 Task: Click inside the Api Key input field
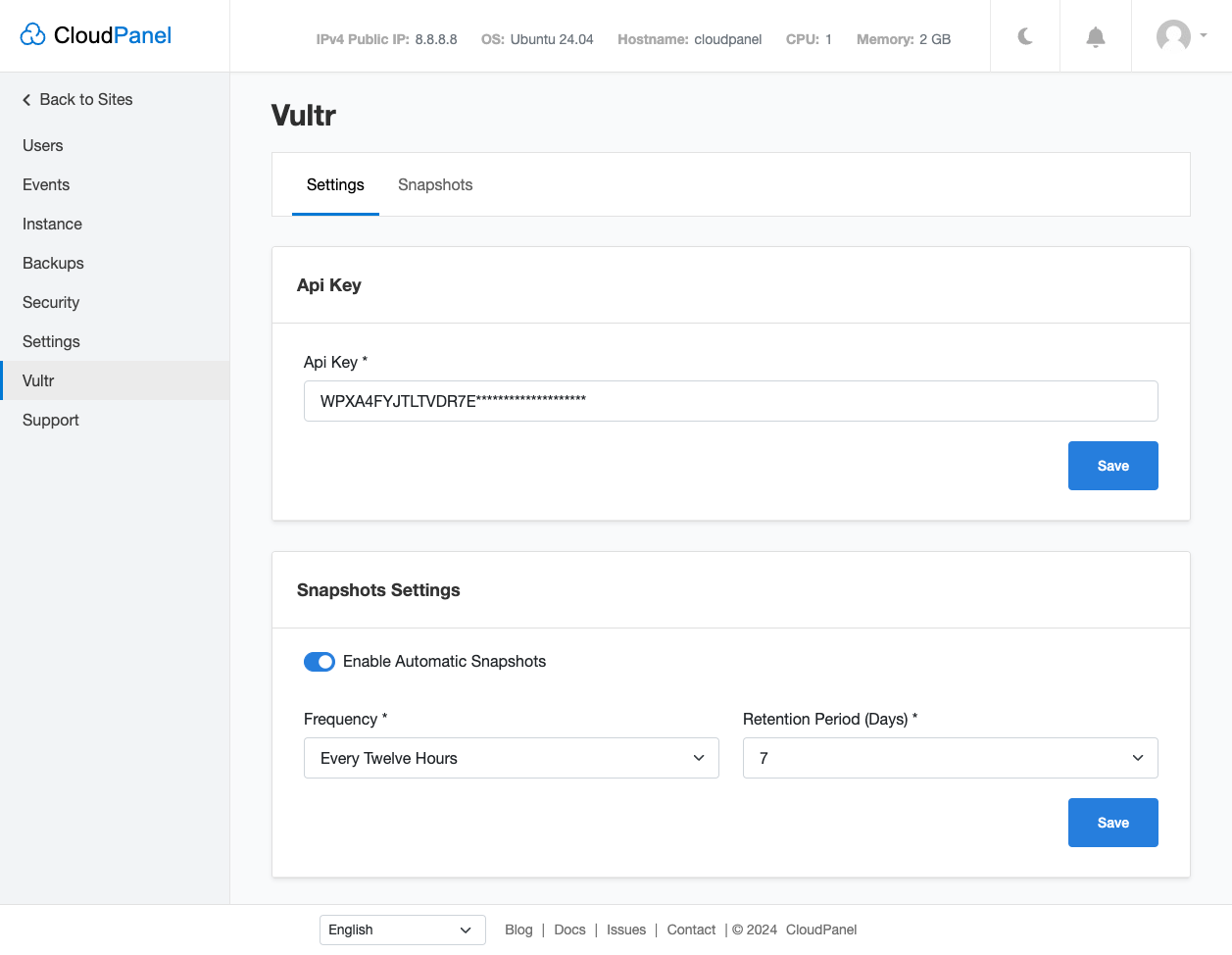730,400
